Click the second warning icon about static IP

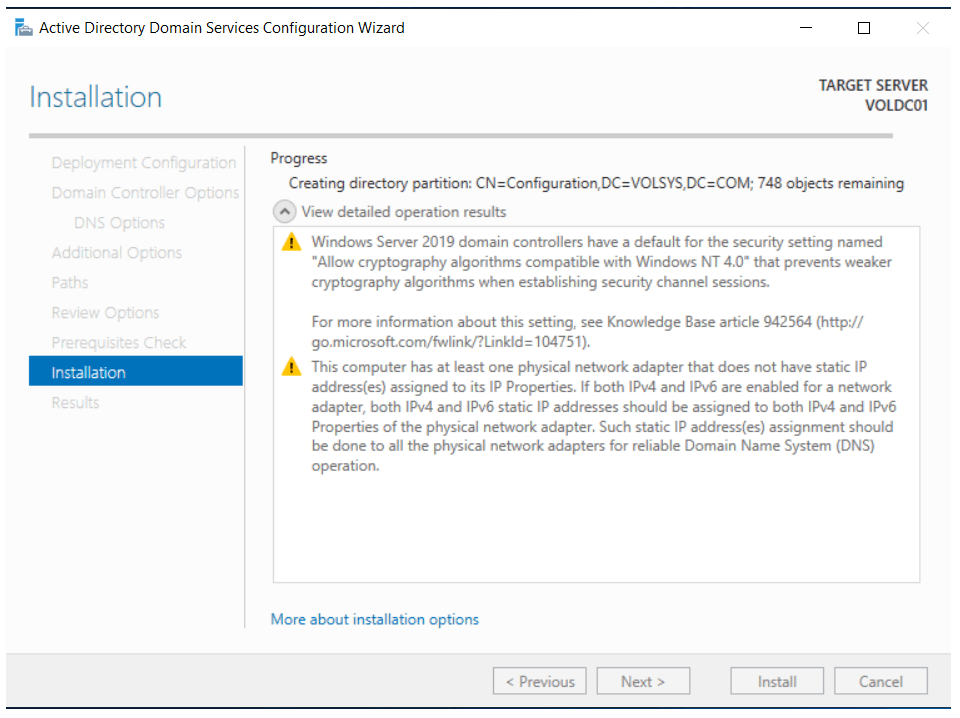tap(290, 367)
